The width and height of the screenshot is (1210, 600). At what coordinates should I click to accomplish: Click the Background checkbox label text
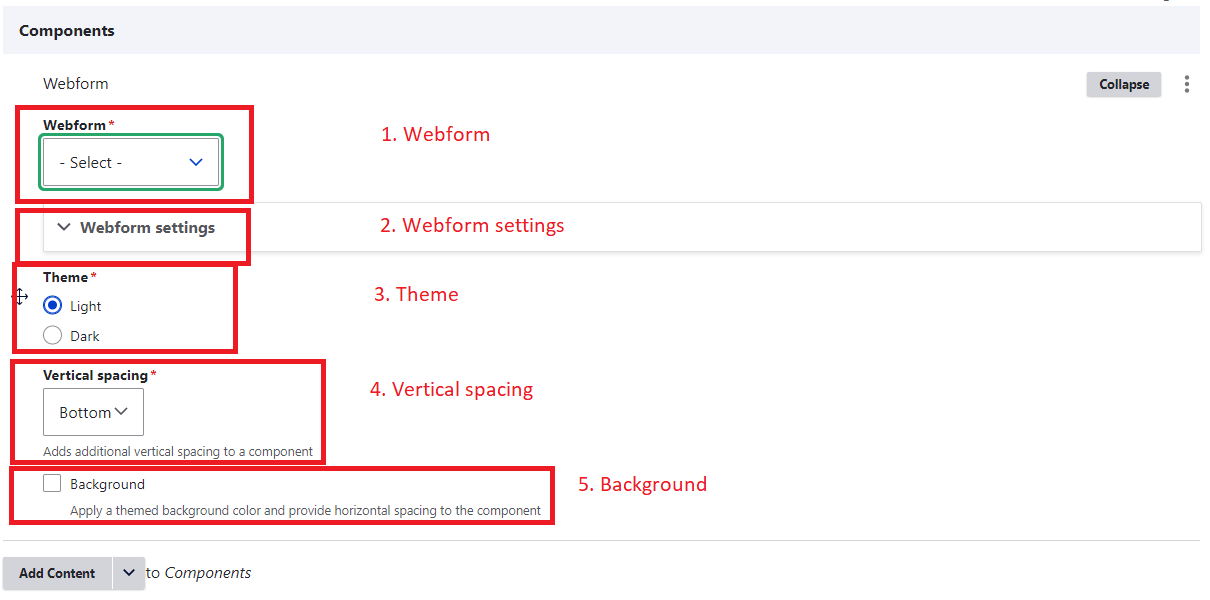pyautogui.click(x=107, y=484)
